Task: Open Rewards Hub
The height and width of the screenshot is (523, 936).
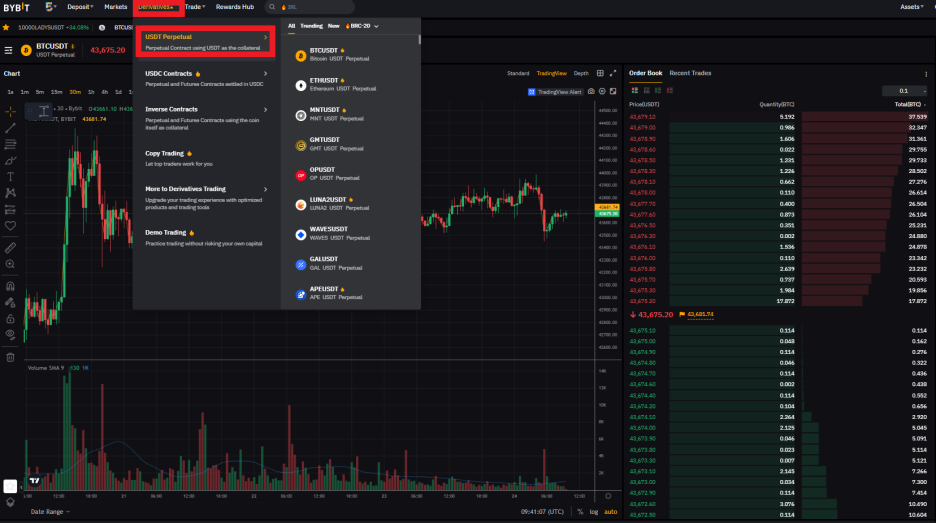Action: (235, 7)
